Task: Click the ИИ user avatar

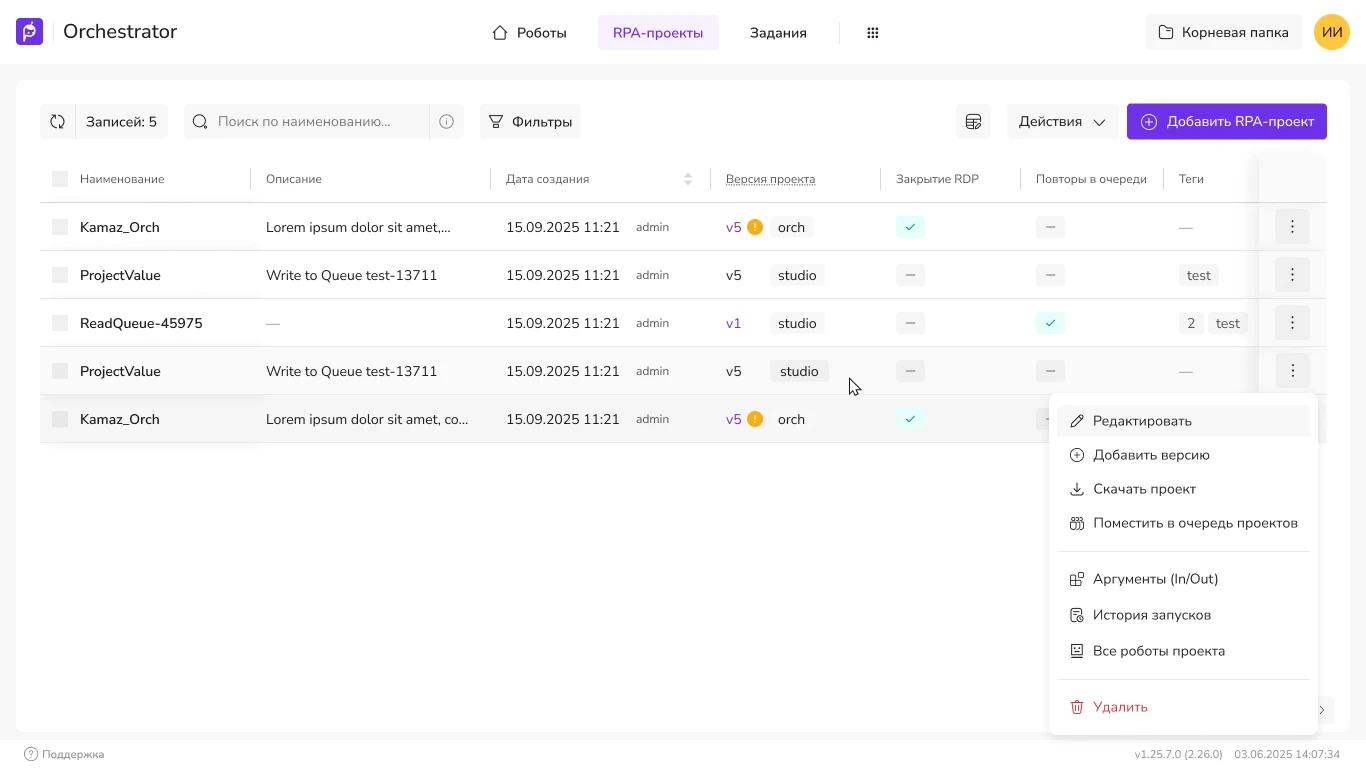Action: (1332, 32)
